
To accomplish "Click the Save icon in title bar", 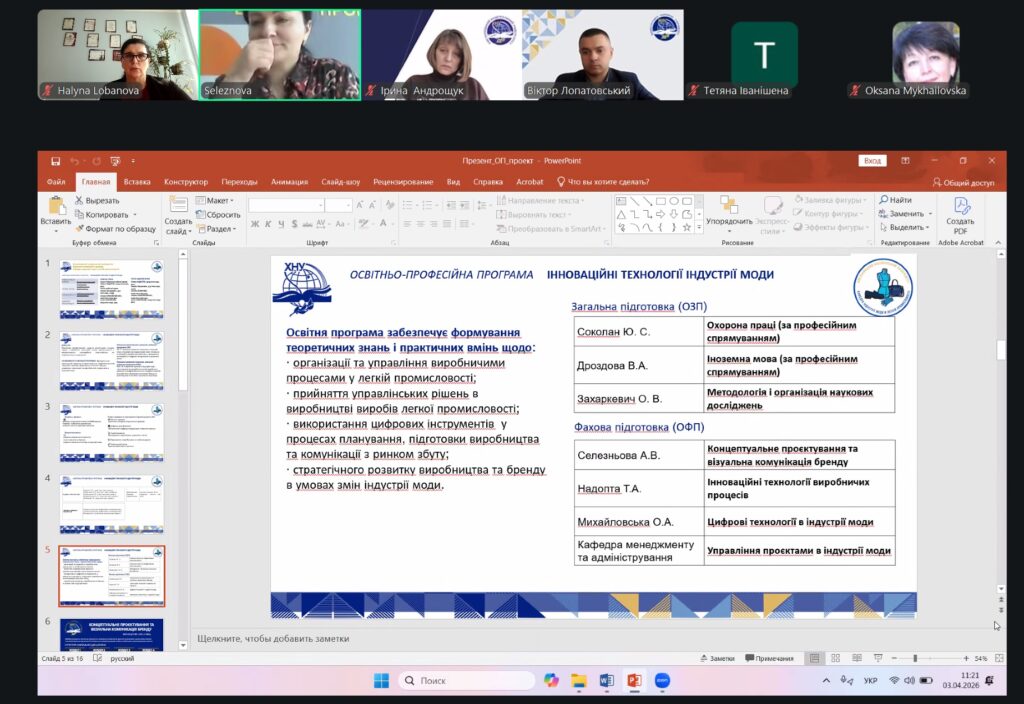I will (55, 161).
